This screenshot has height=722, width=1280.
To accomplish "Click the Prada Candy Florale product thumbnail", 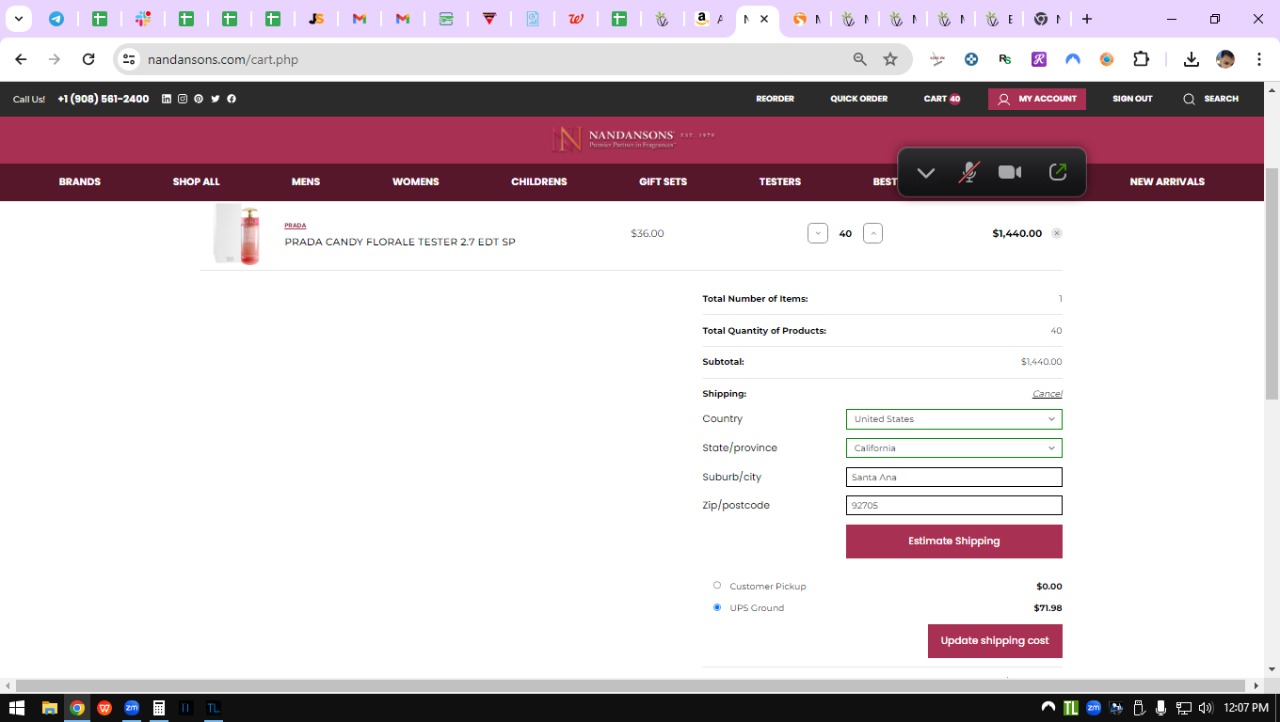I will pos(237,234).
